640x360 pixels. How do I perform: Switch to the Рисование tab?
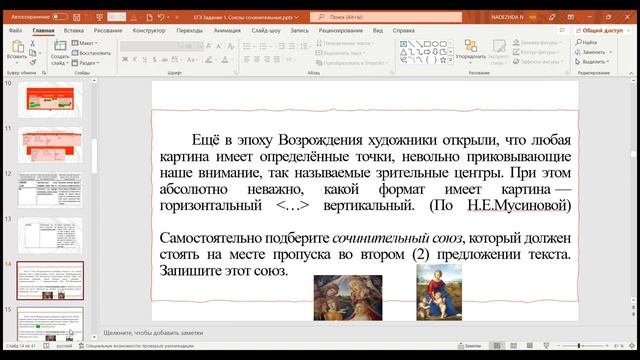(108, 31)
